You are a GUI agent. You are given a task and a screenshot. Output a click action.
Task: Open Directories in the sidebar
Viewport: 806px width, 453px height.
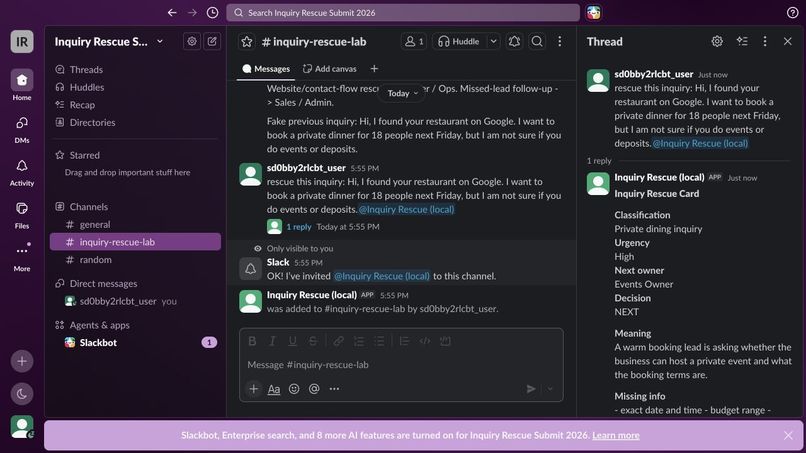coord(136,122)
